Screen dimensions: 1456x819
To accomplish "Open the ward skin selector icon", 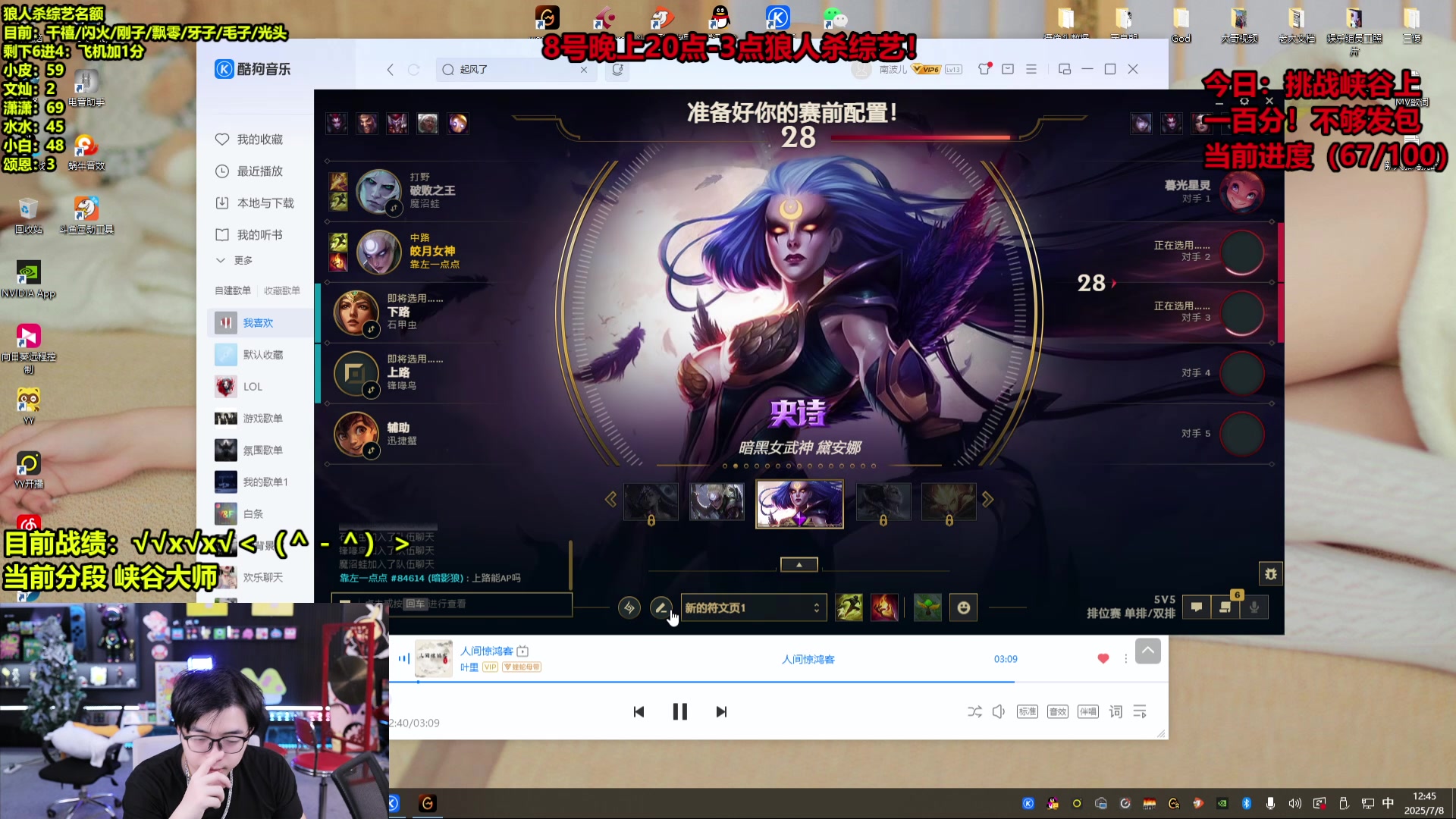I will tap(927, 607).
